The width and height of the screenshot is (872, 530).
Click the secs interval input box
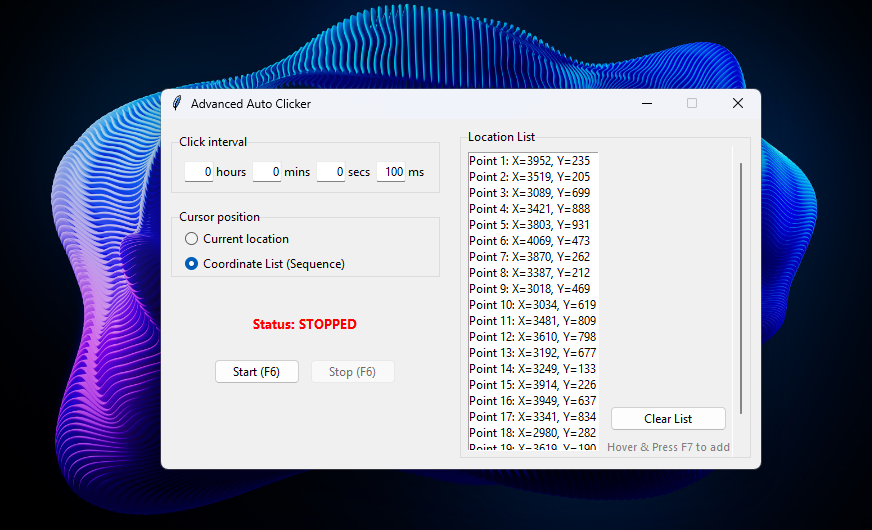(330, 172)
